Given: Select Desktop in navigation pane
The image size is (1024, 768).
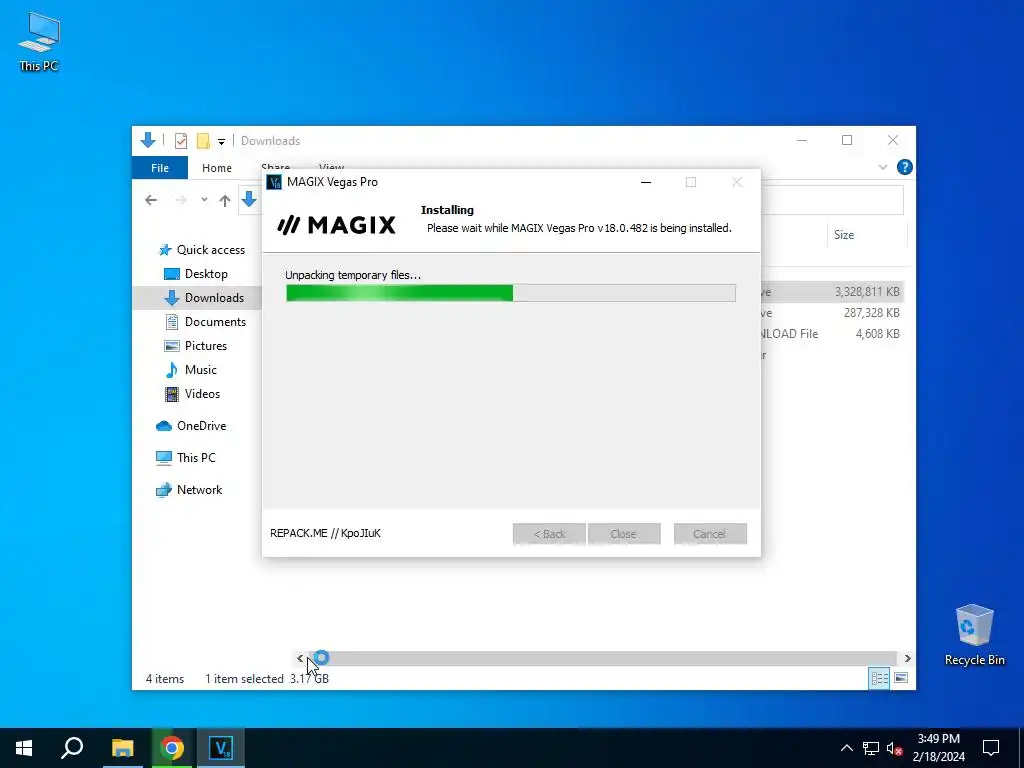Looking at the screenshot, I should coord(196,274).
